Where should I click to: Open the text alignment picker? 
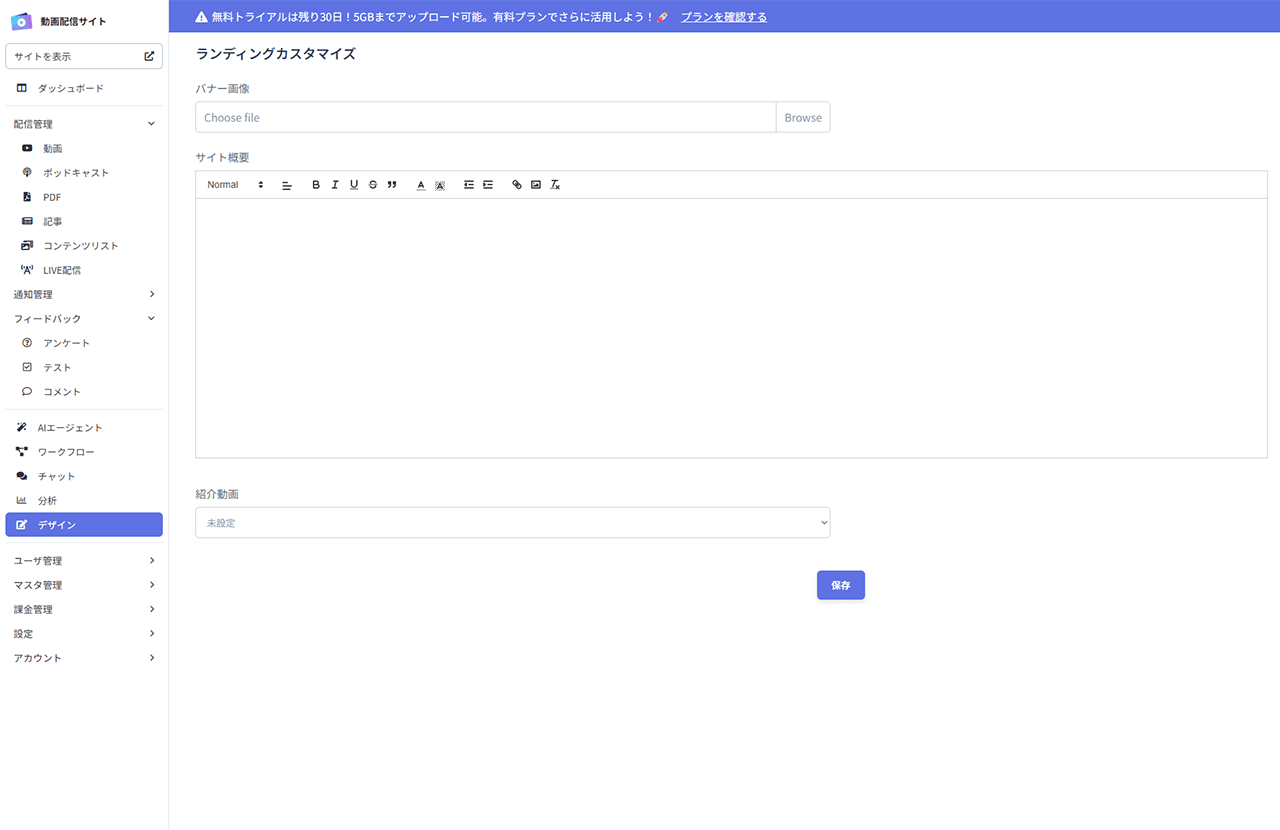[x=287, y=185]
